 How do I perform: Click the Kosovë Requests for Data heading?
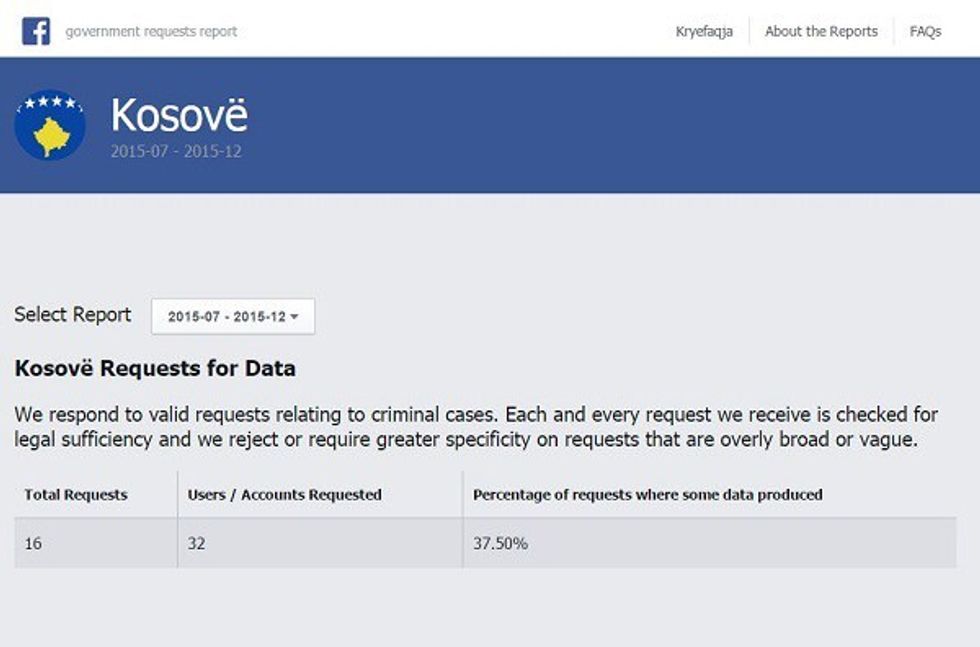pos(155,368)
